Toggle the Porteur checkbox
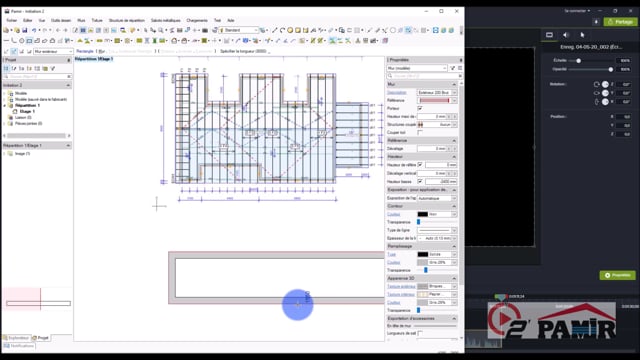This screenshot has height=360, width=640. pos(420,108)
